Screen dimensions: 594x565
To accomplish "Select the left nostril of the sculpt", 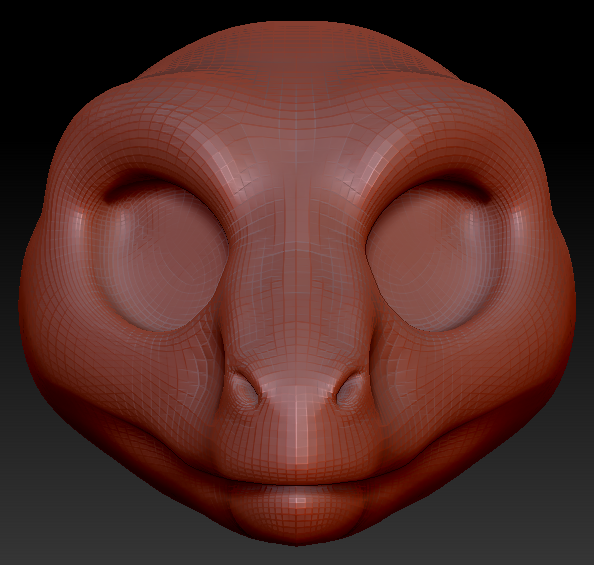I will click(246, 388).
